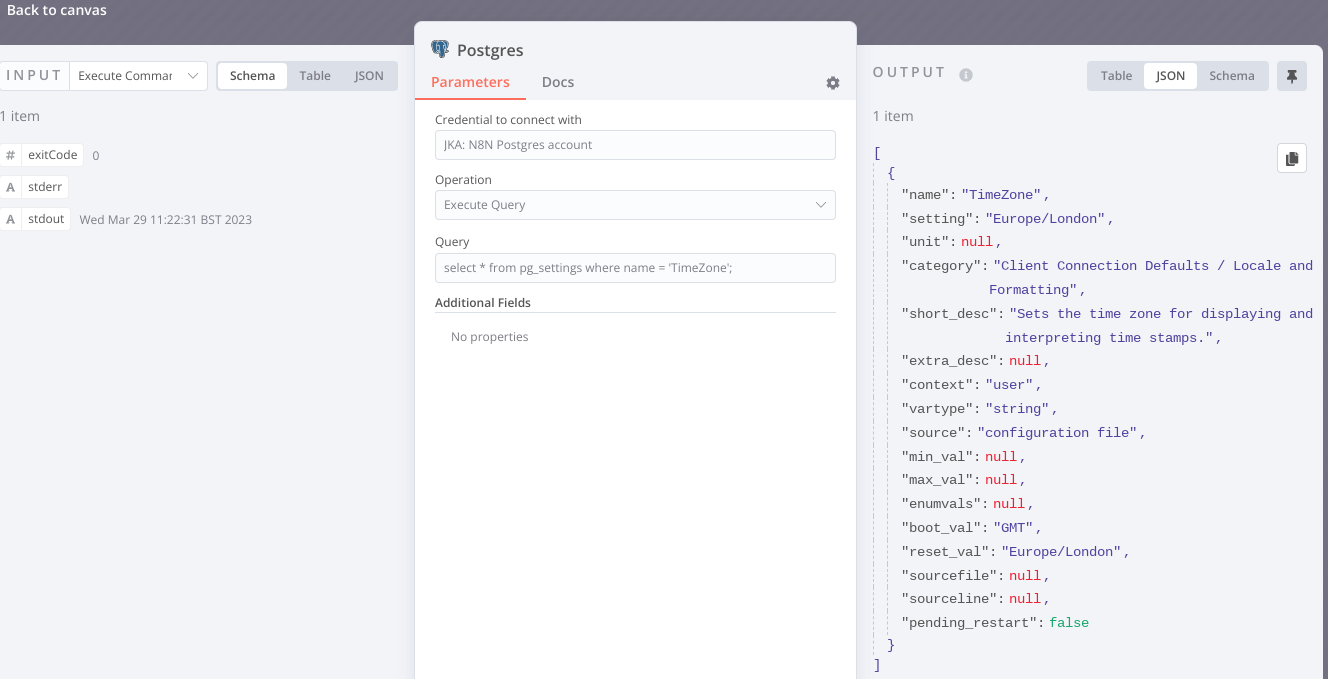The image size is (1328, 679).
Task: Click the "No properties" text
Action: pos(490,337)
